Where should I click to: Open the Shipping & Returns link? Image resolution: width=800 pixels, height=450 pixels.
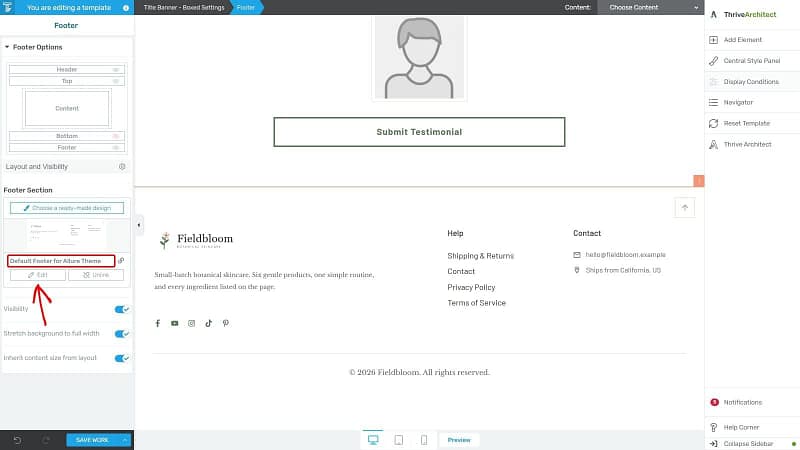[x=481, y=256]
